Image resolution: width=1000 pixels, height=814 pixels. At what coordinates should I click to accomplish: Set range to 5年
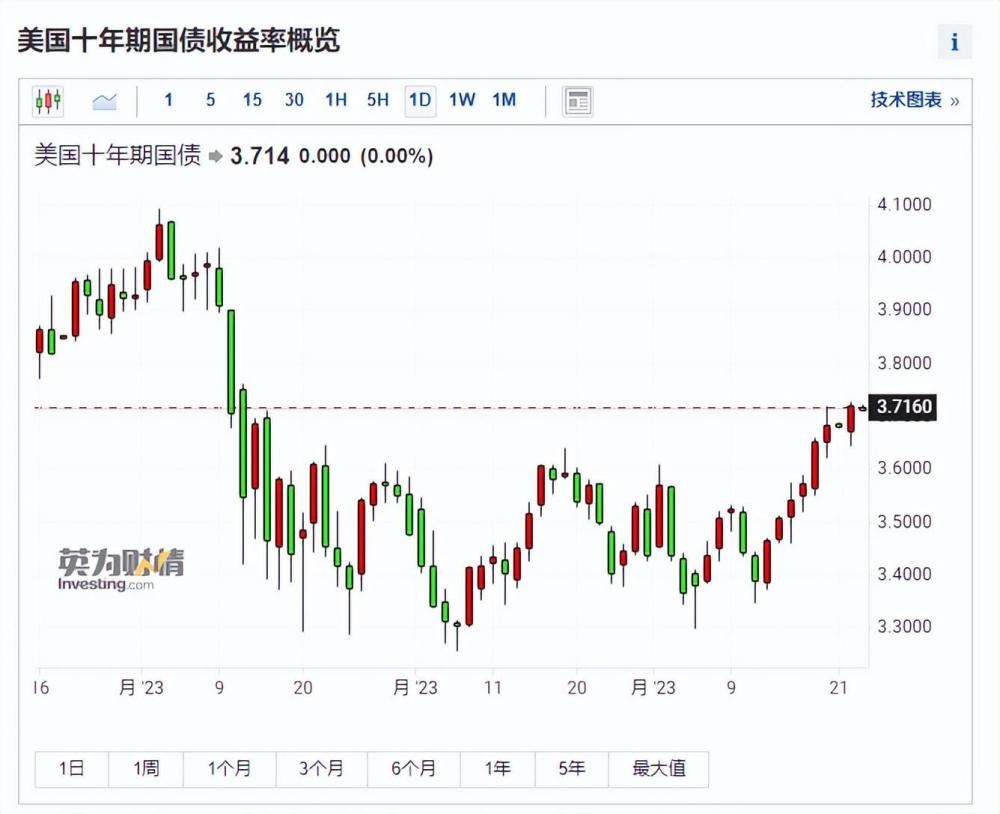572,769
